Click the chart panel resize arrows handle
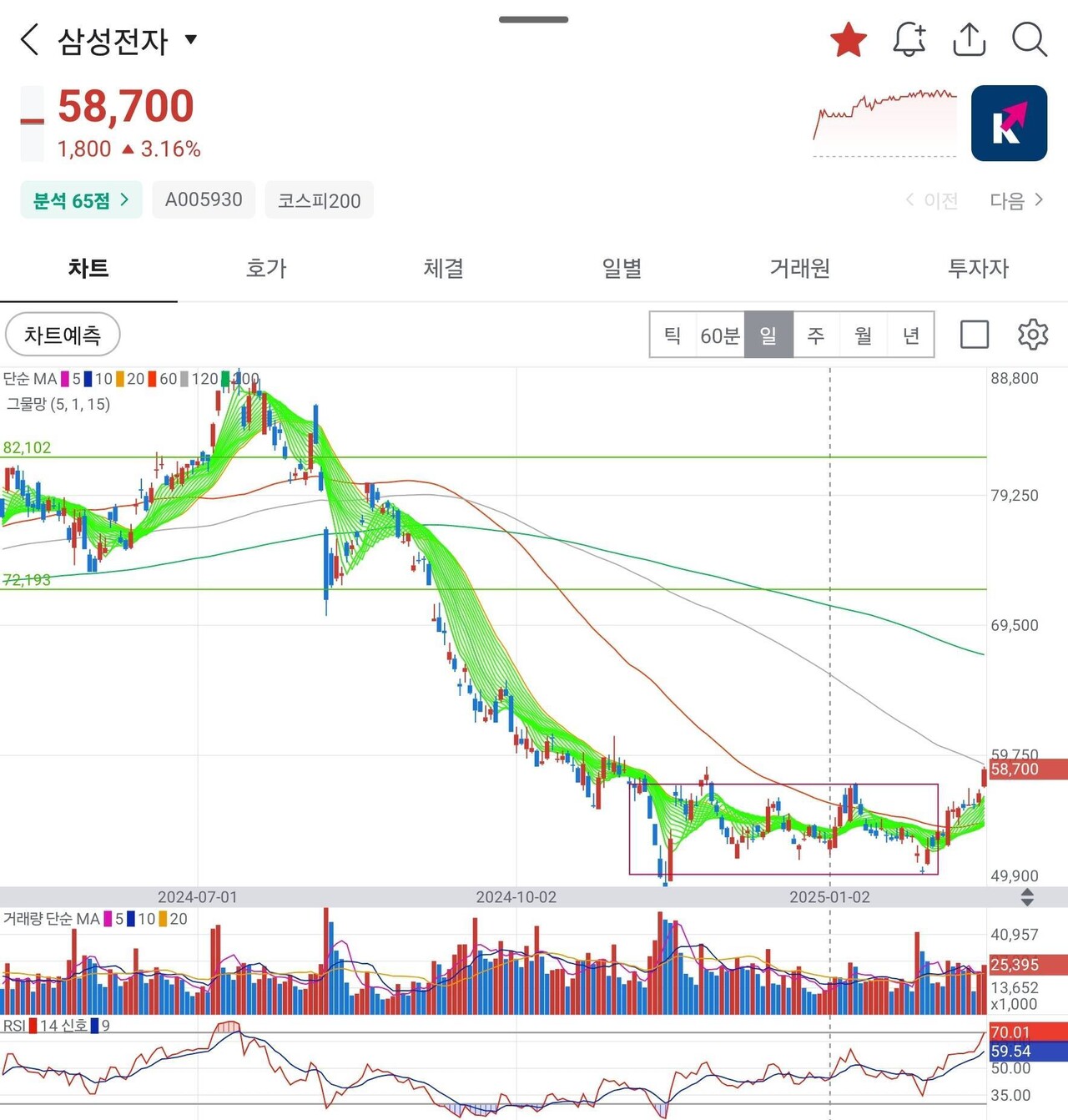 coord(1027,897)
